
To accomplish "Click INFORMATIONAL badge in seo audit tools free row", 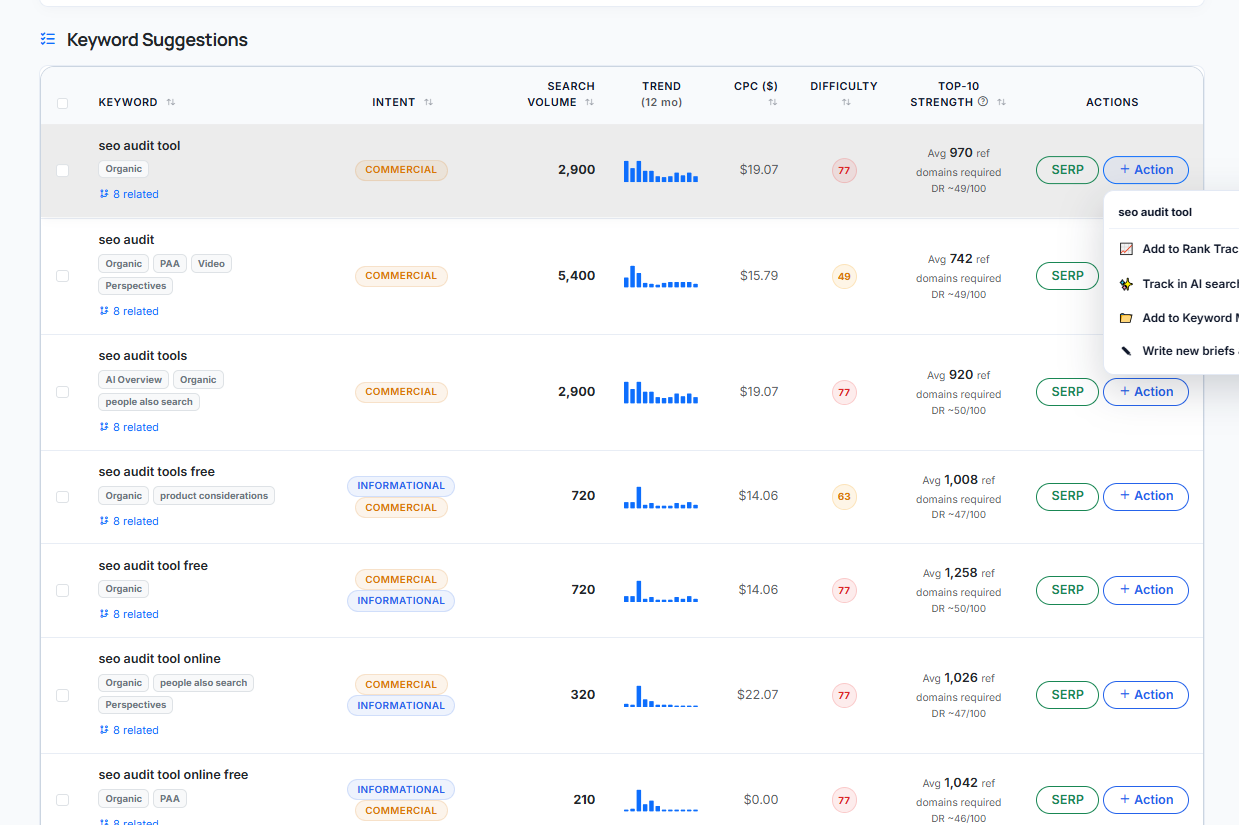I will (x=401, y=486).
